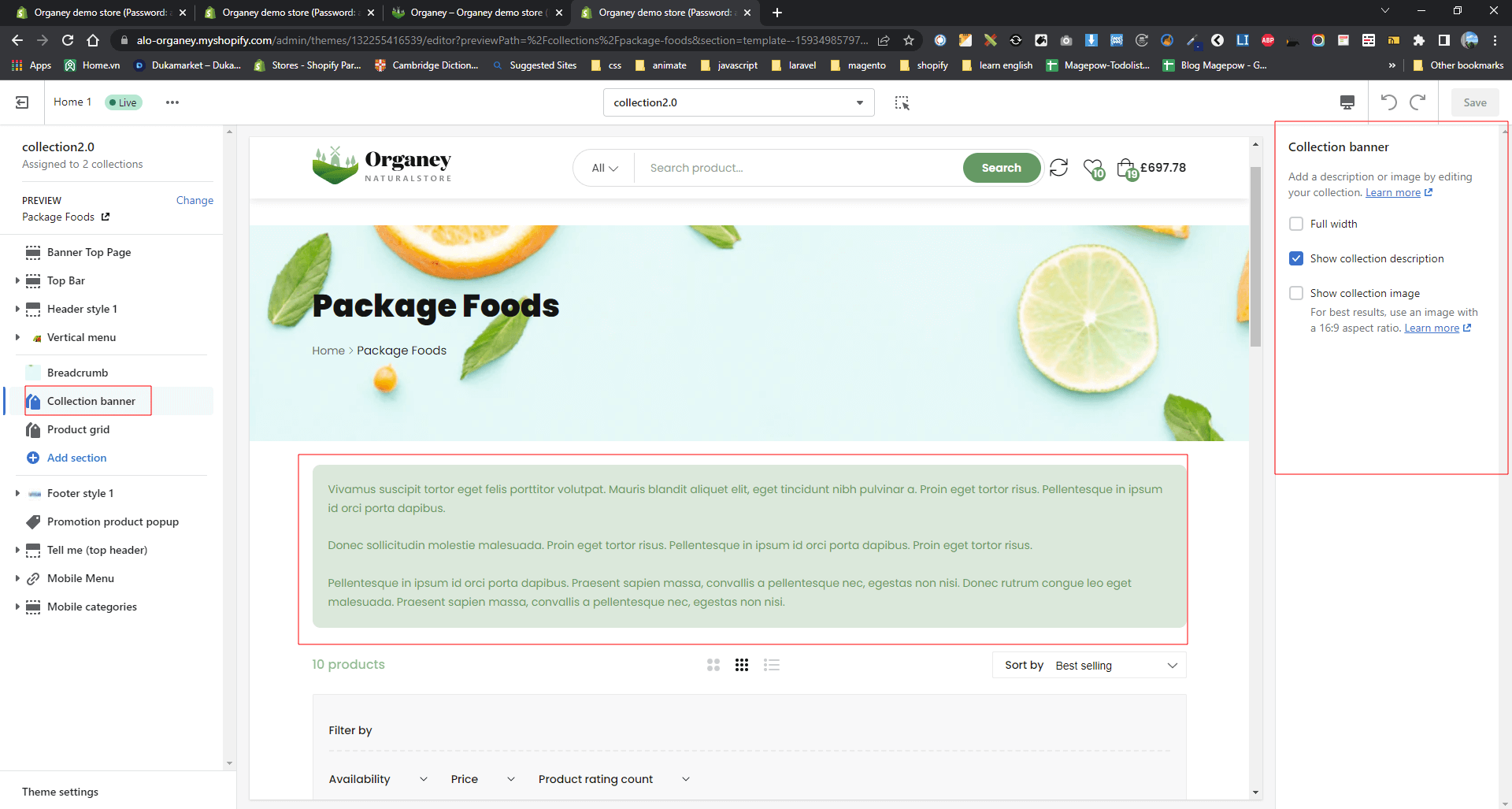Uncheck Show collection description

(x=1296, y=258)
